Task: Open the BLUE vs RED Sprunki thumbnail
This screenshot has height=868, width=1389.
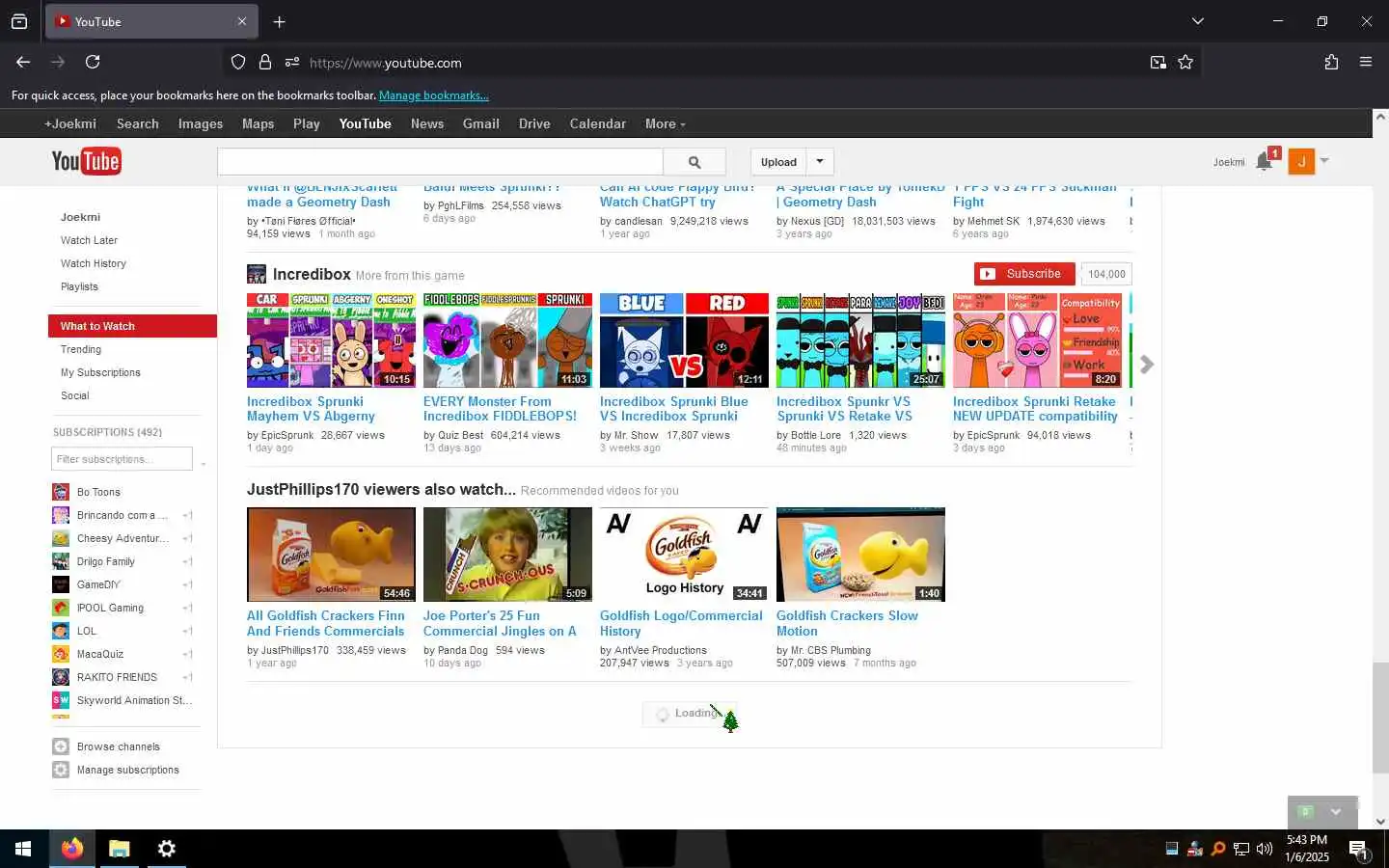Action: click(684, 340)
